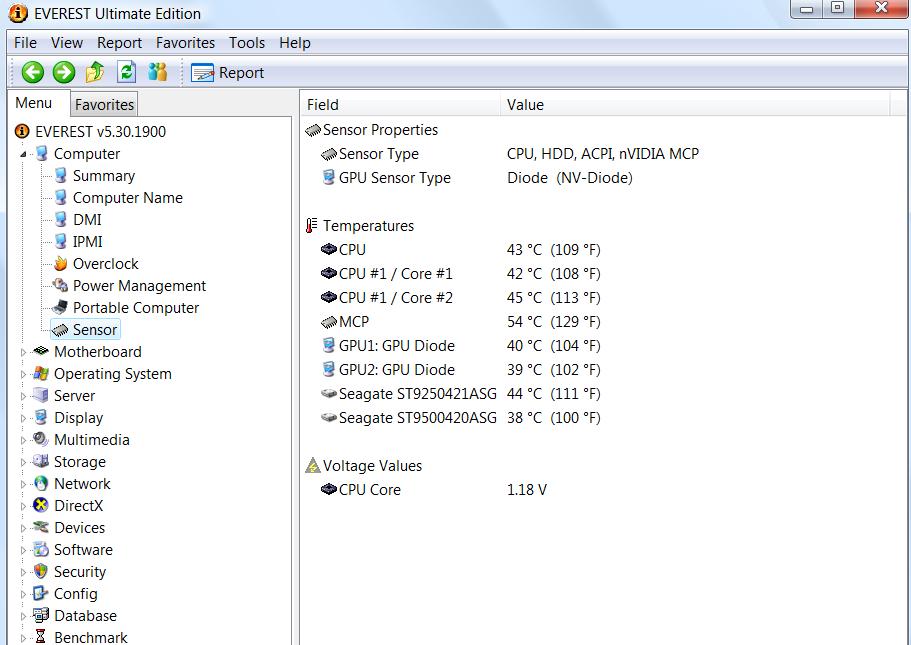Expand the Network tree node

23,484
